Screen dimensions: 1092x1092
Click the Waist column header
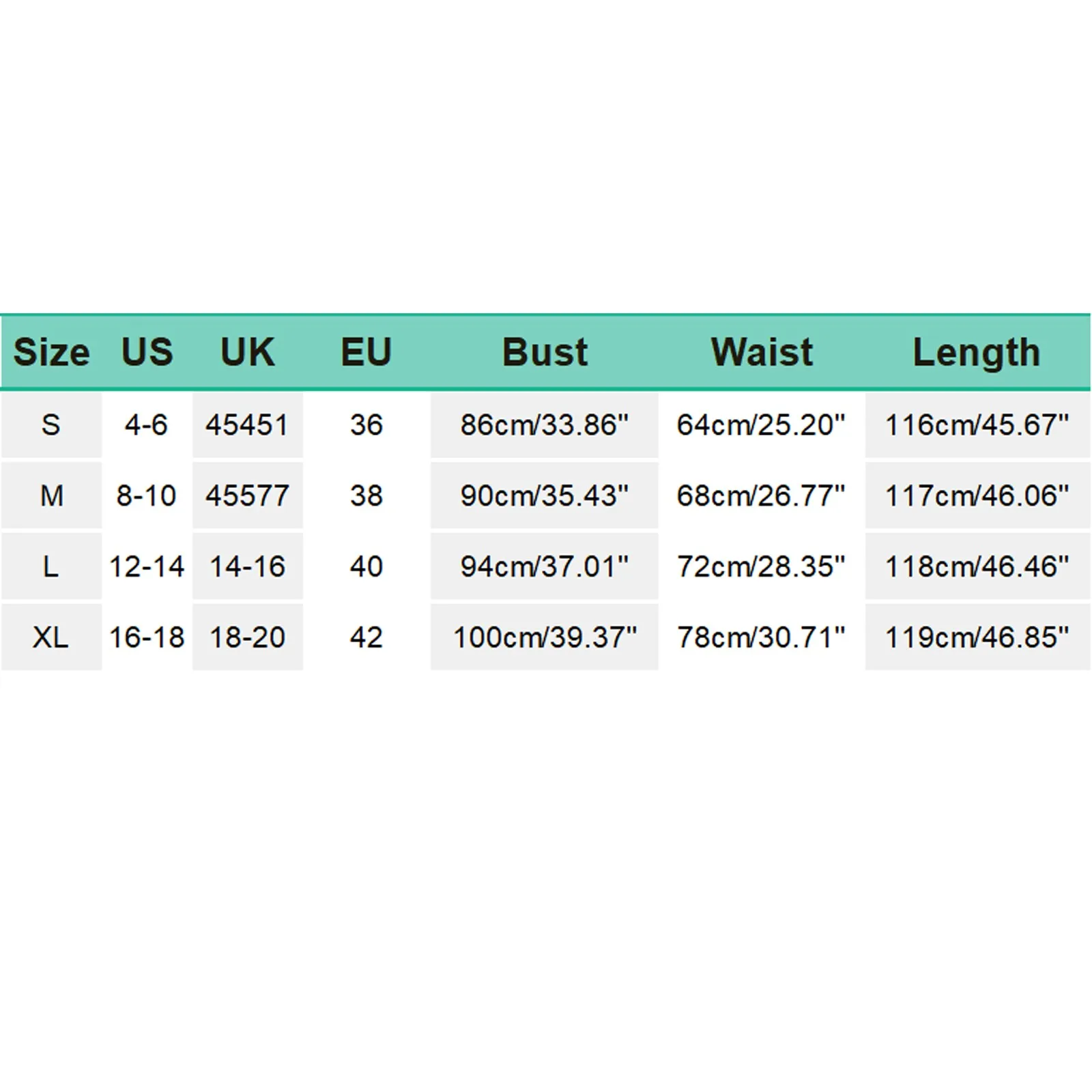pos(761,352)
